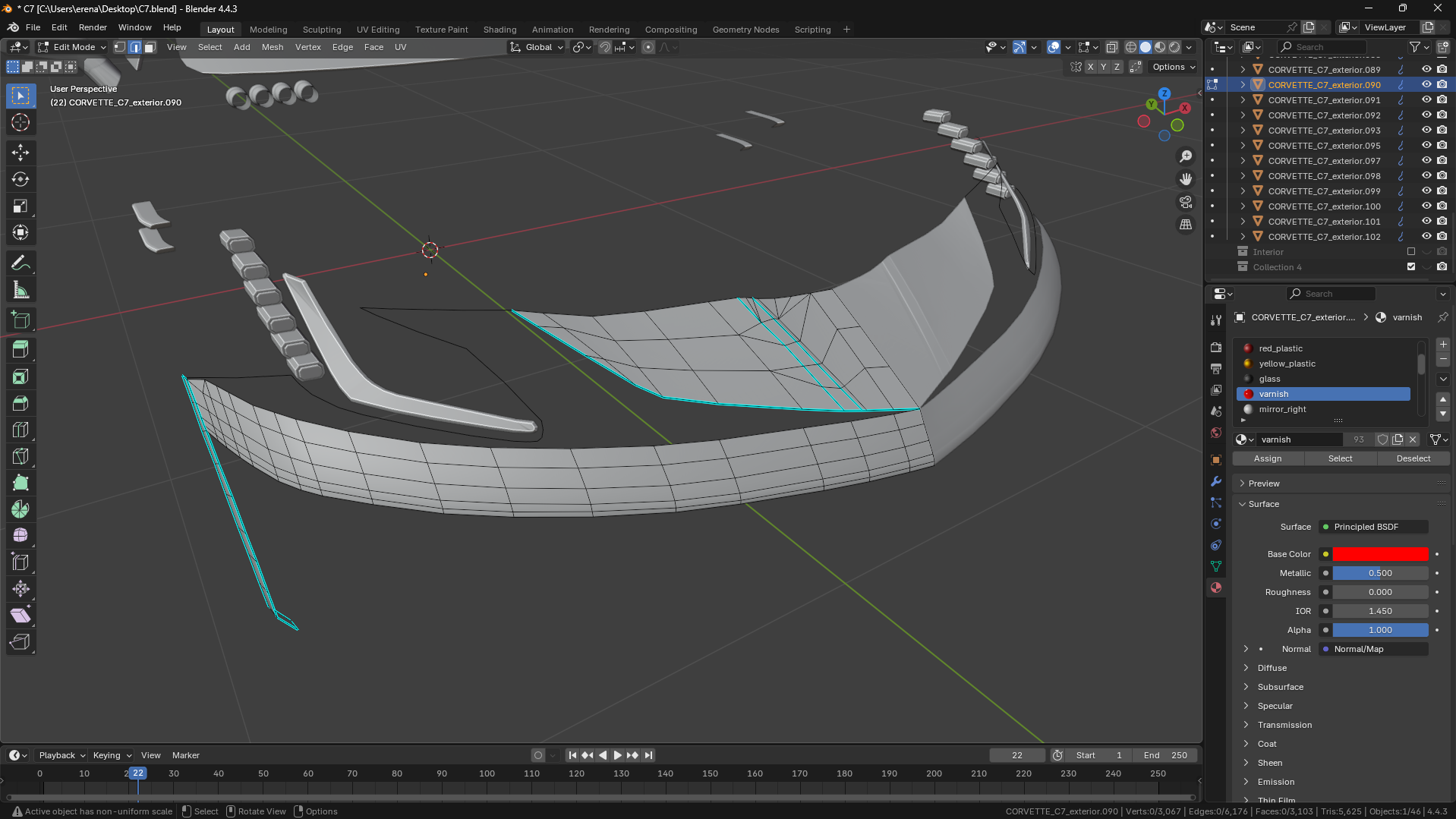Open the File menu

tap(33, 28)
